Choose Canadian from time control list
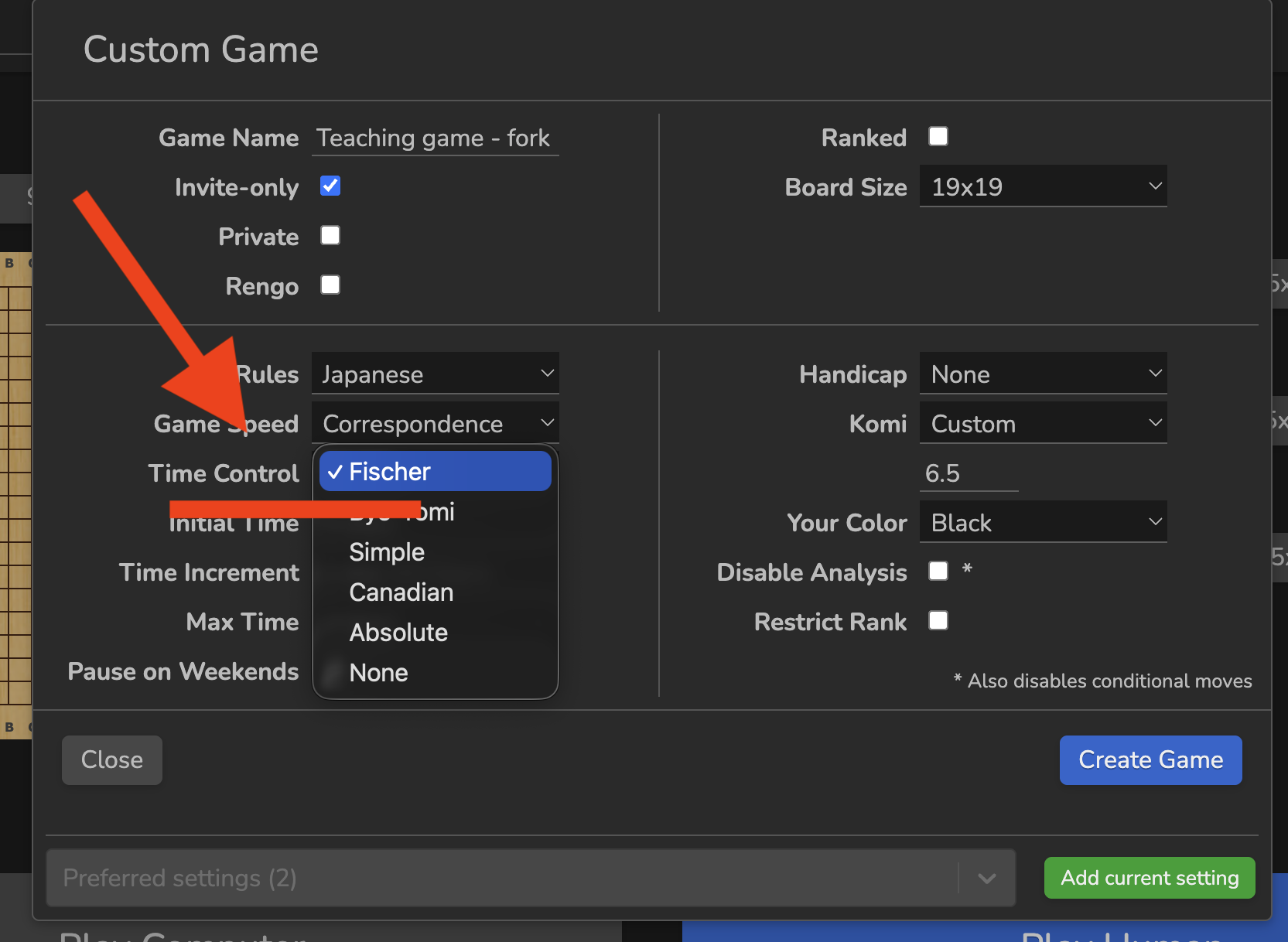 [x=401, y=592]
